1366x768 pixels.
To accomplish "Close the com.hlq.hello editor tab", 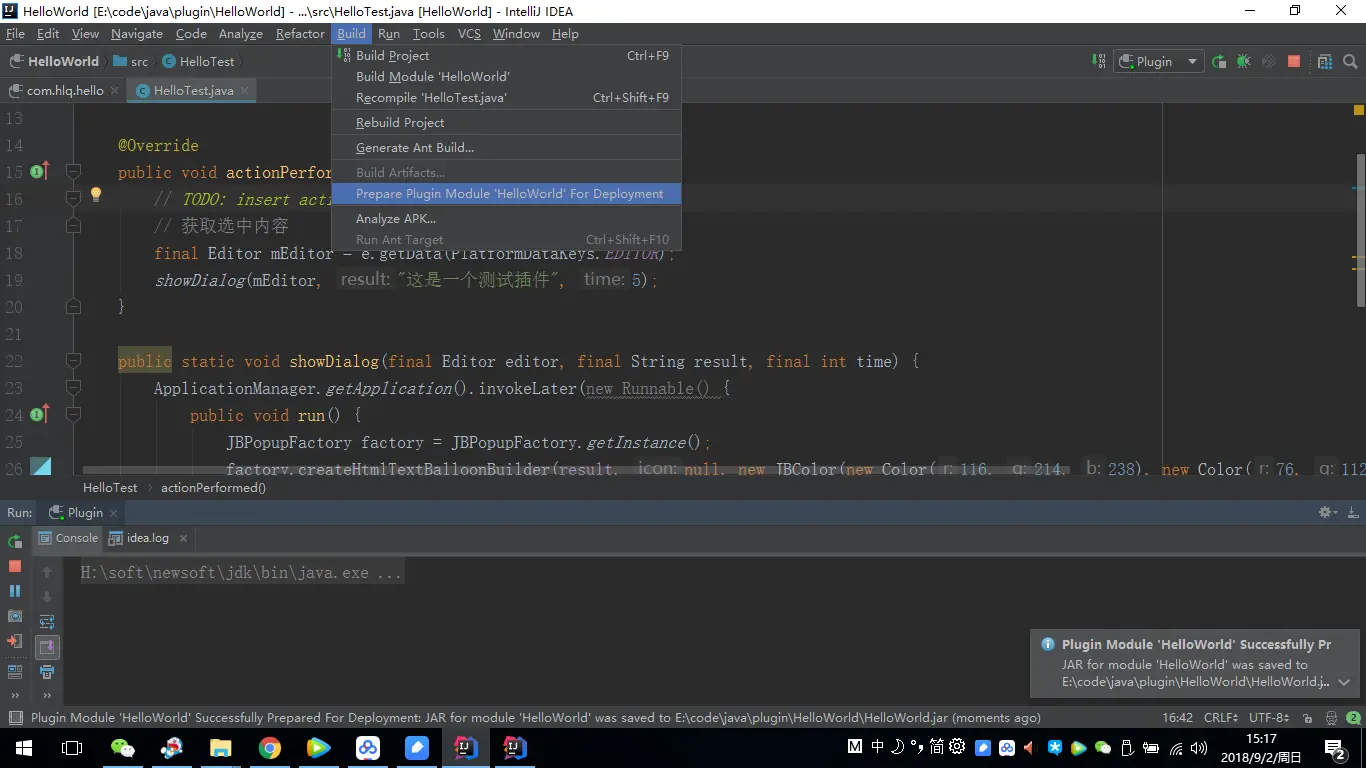I will [x=115, y=90].
